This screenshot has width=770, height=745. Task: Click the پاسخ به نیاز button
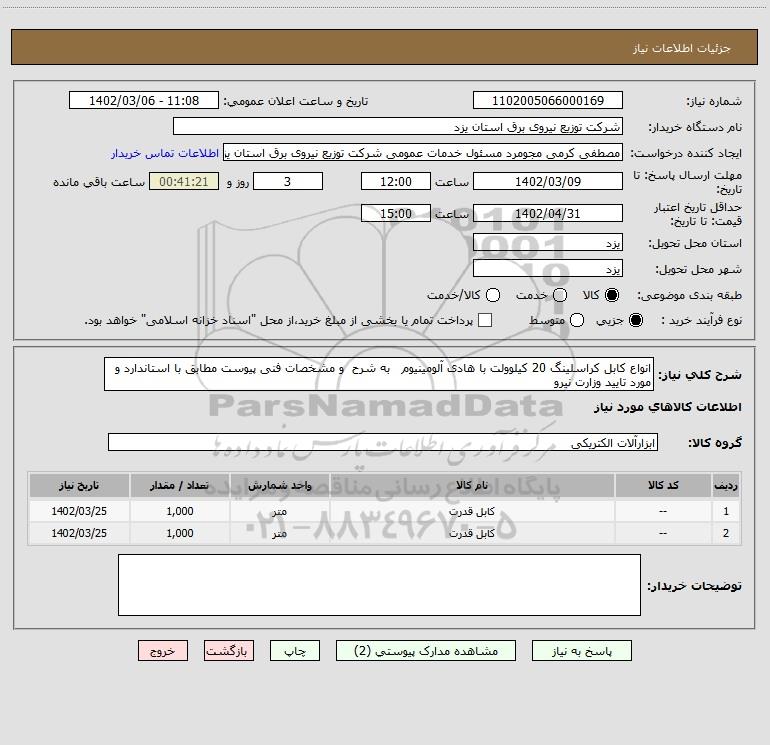[x=582, y=651]
